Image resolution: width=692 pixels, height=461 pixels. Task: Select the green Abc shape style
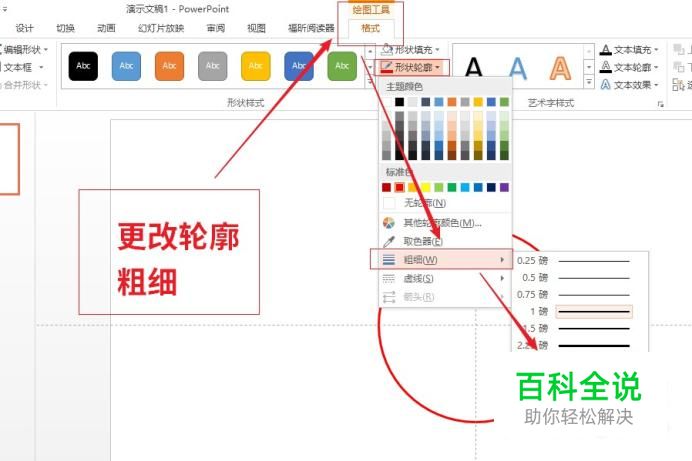(342, 66)
